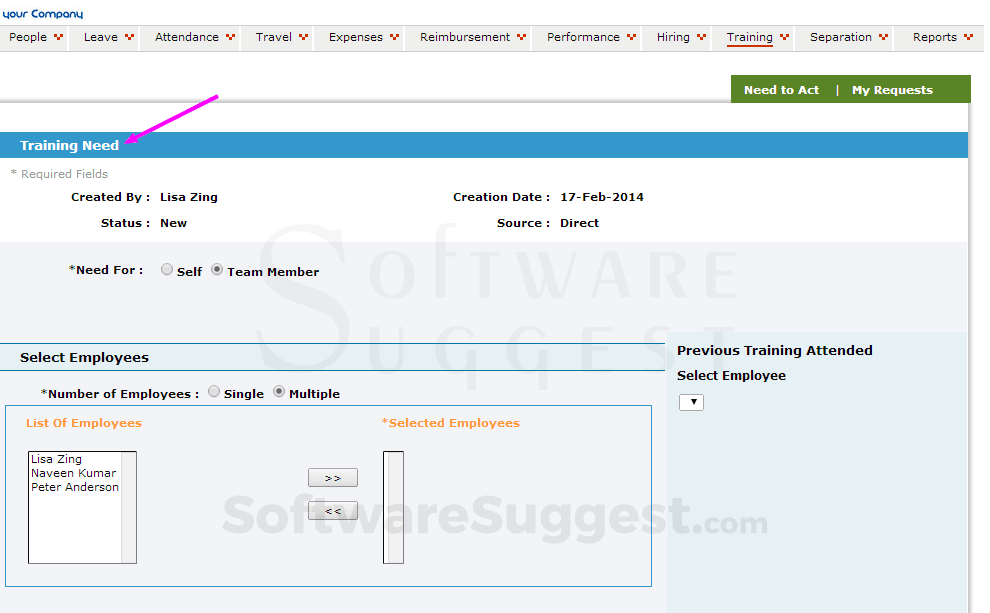The image size is (990, 613).
Task: Select the Single radio option
Action: pos(213,392)
